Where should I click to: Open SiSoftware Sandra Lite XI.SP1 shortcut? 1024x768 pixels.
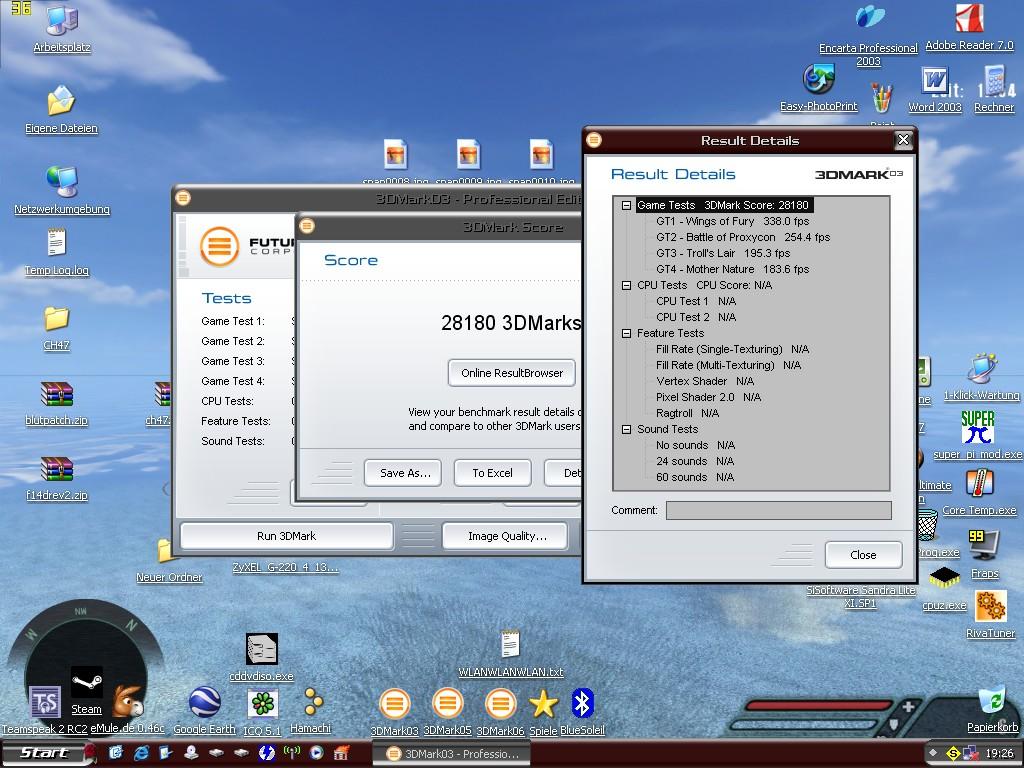tap(861, 596)
